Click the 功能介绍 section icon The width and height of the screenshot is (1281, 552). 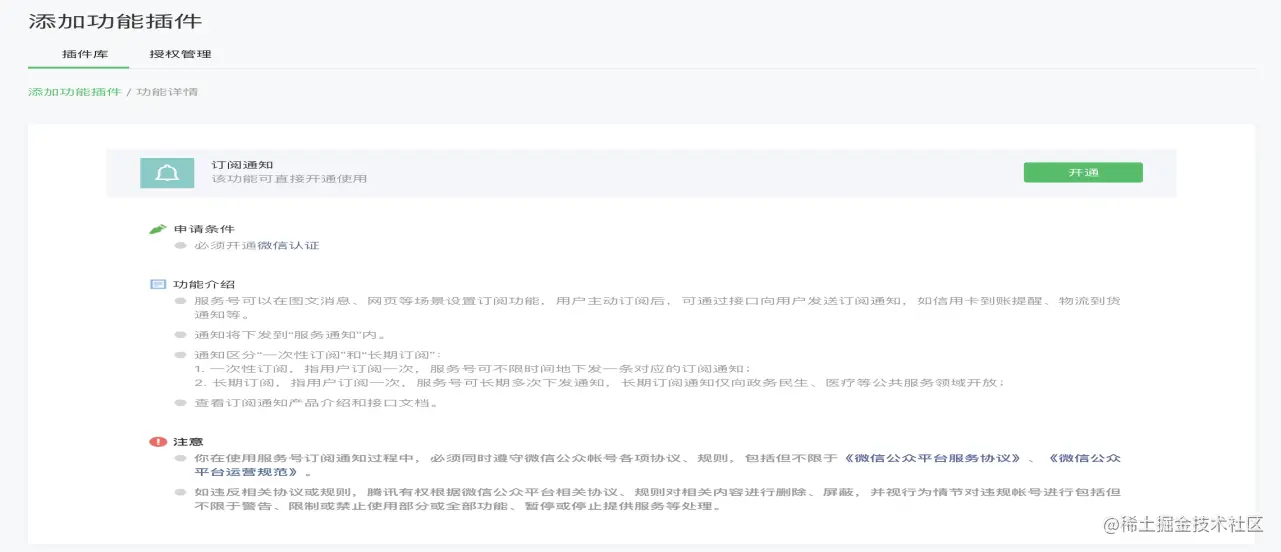click(x=157, y=284)
